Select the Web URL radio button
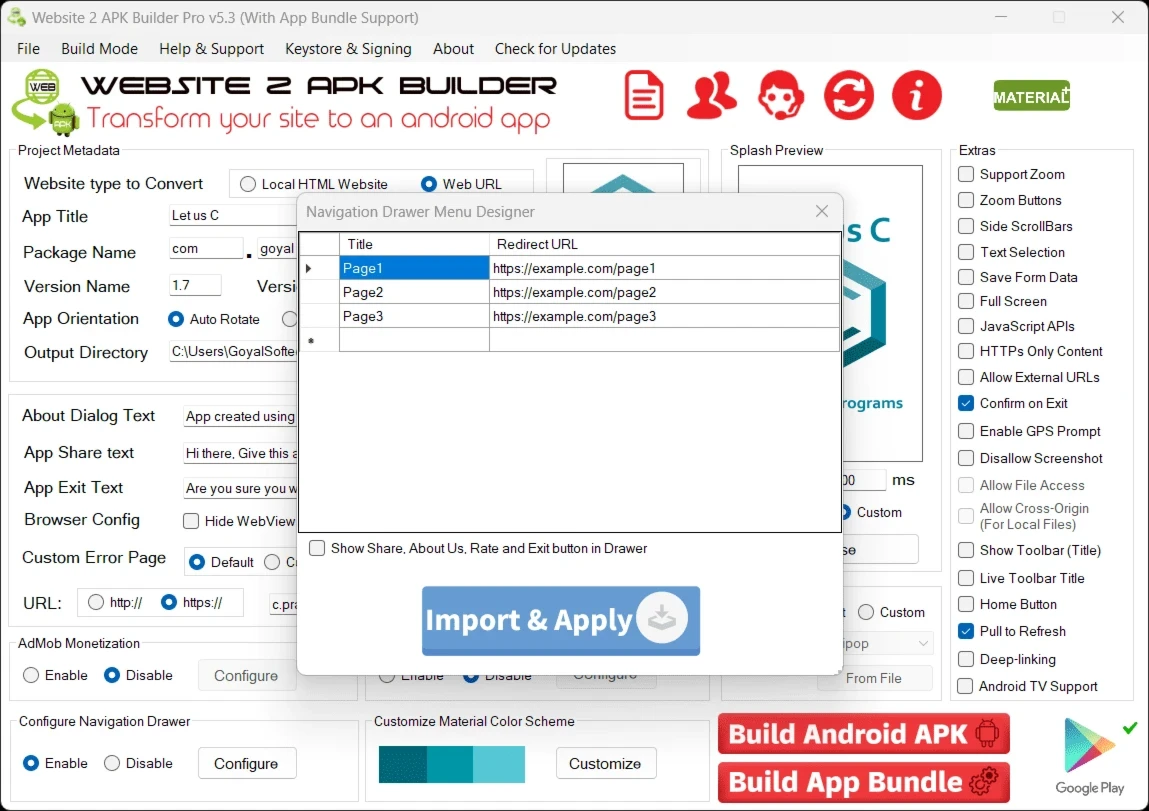 (x=429, y=184)
